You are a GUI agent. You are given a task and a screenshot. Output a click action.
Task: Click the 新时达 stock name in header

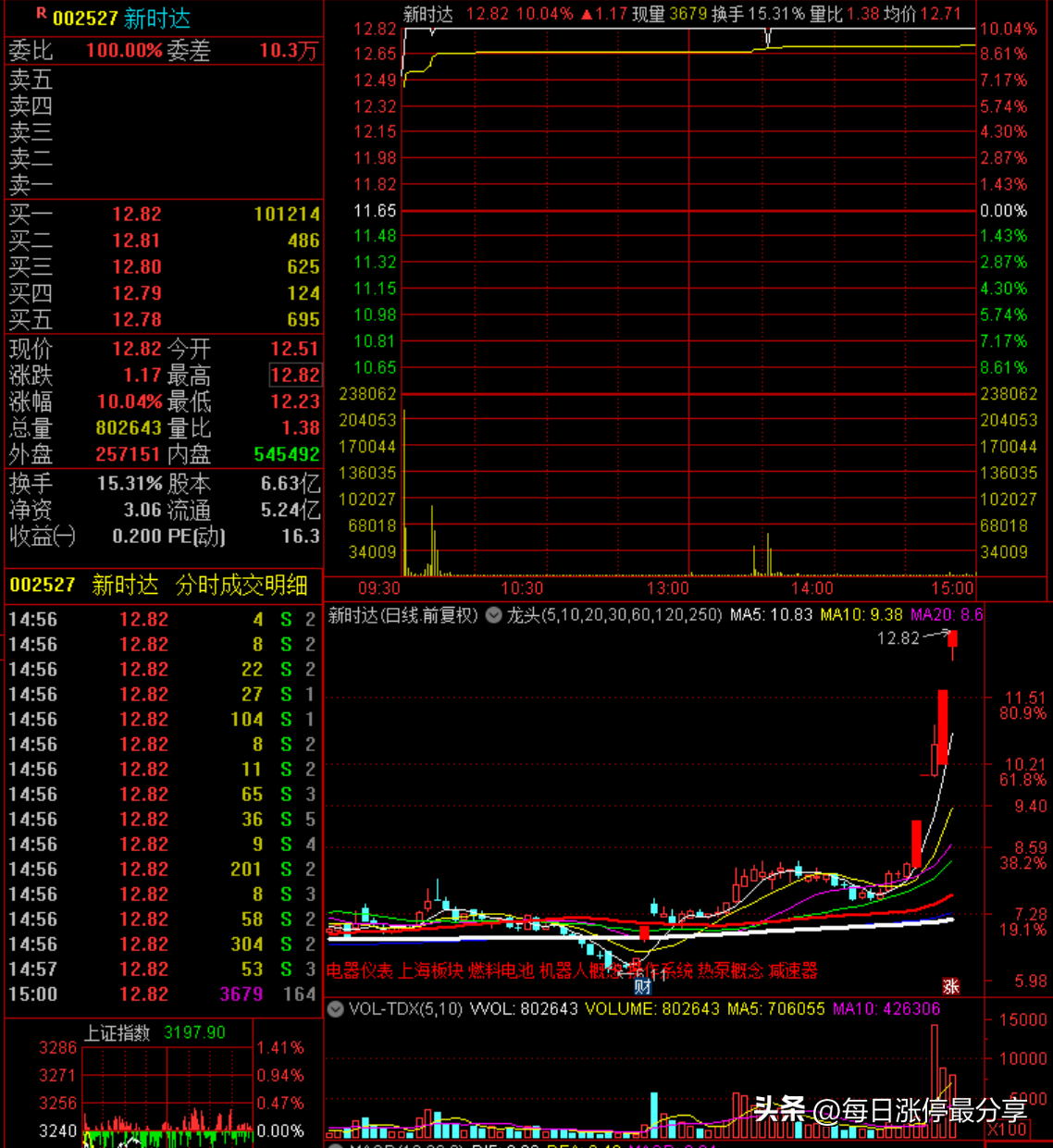[157, 19]
